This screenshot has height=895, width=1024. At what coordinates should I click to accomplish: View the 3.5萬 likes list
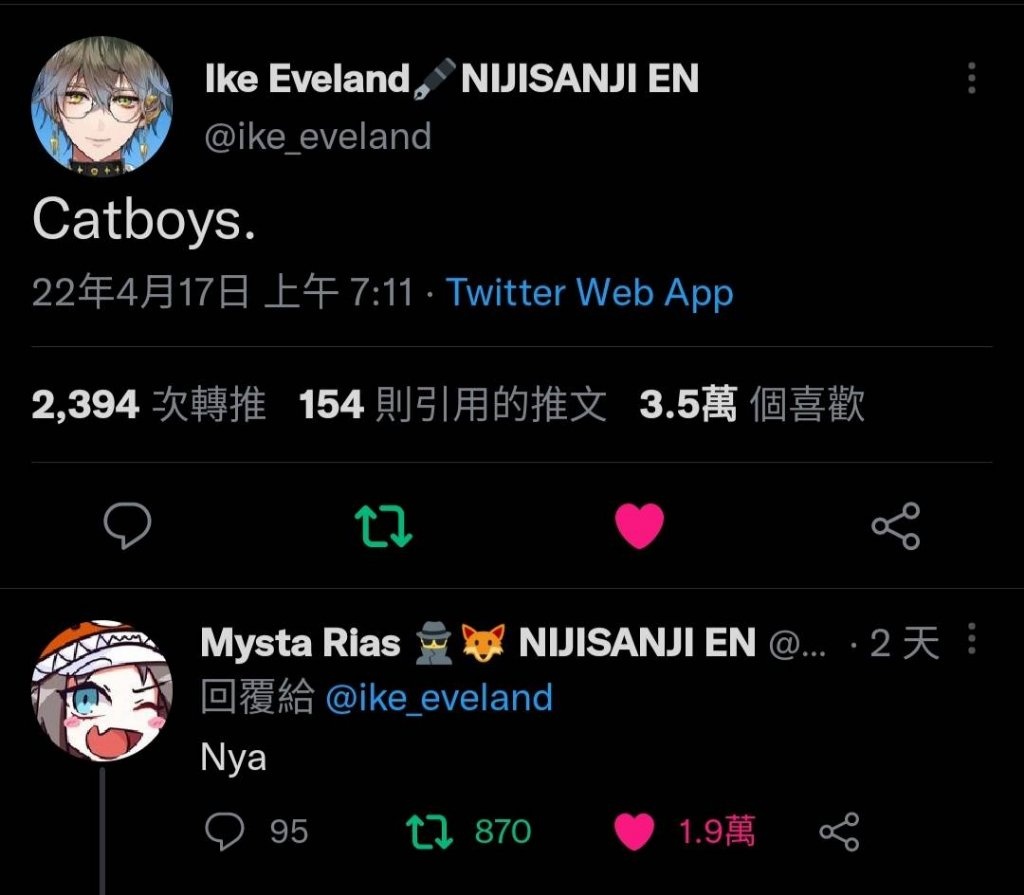pyautogui.click(x=752, y=404)
